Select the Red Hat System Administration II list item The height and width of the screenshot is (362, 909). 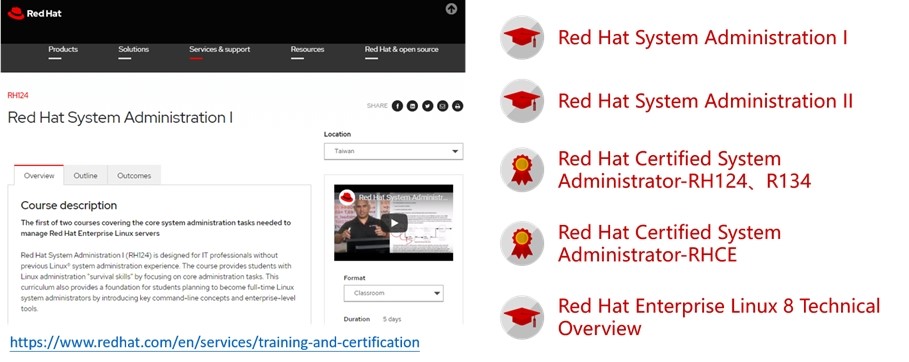(705, 100)
